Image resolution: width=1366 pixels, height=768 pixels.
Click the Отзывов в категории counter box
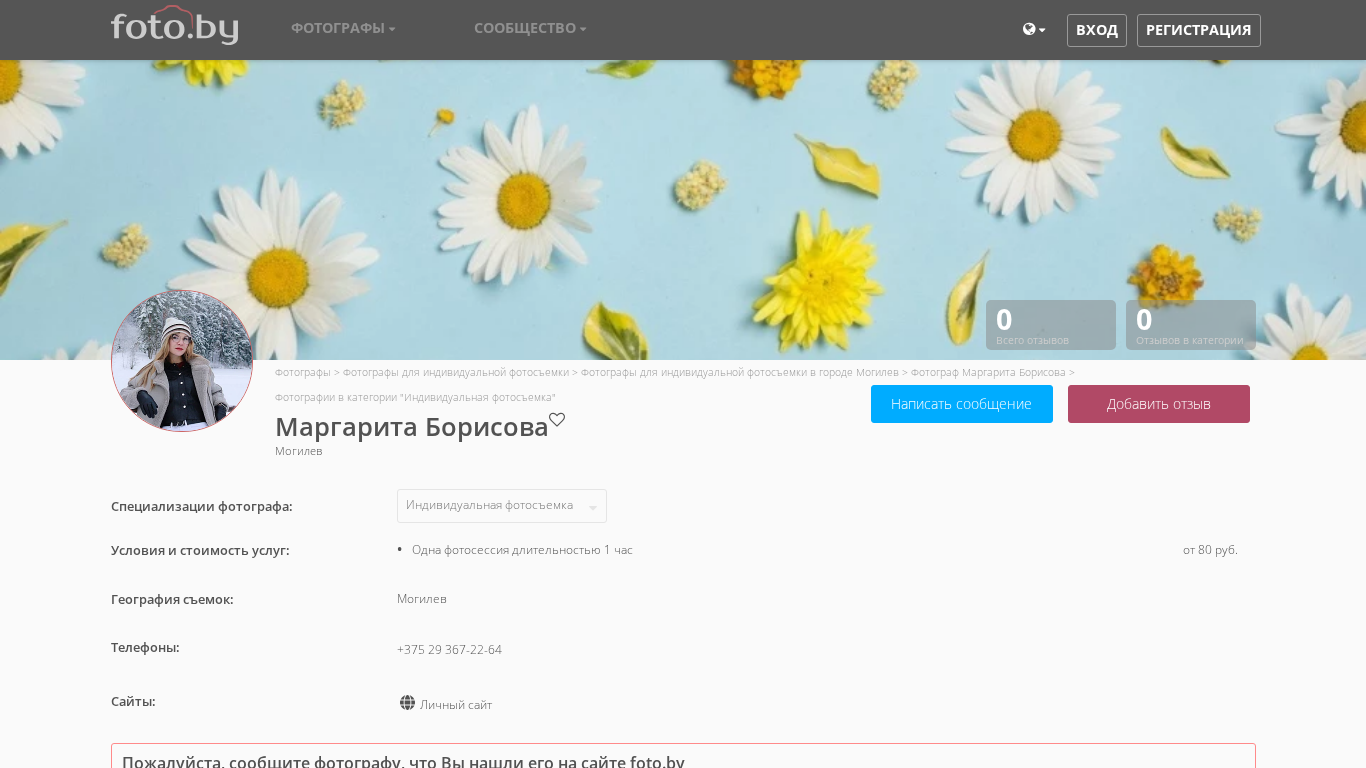tap(1190, 325)
